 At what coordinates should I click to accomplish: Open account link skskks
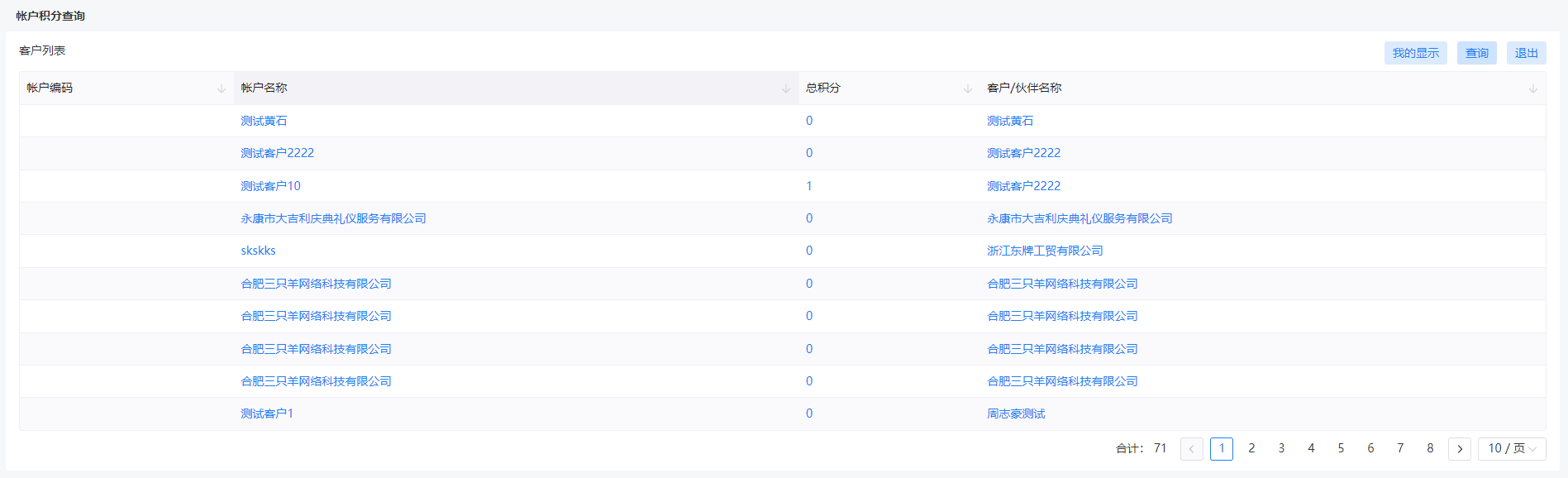(x=258, y=251)
